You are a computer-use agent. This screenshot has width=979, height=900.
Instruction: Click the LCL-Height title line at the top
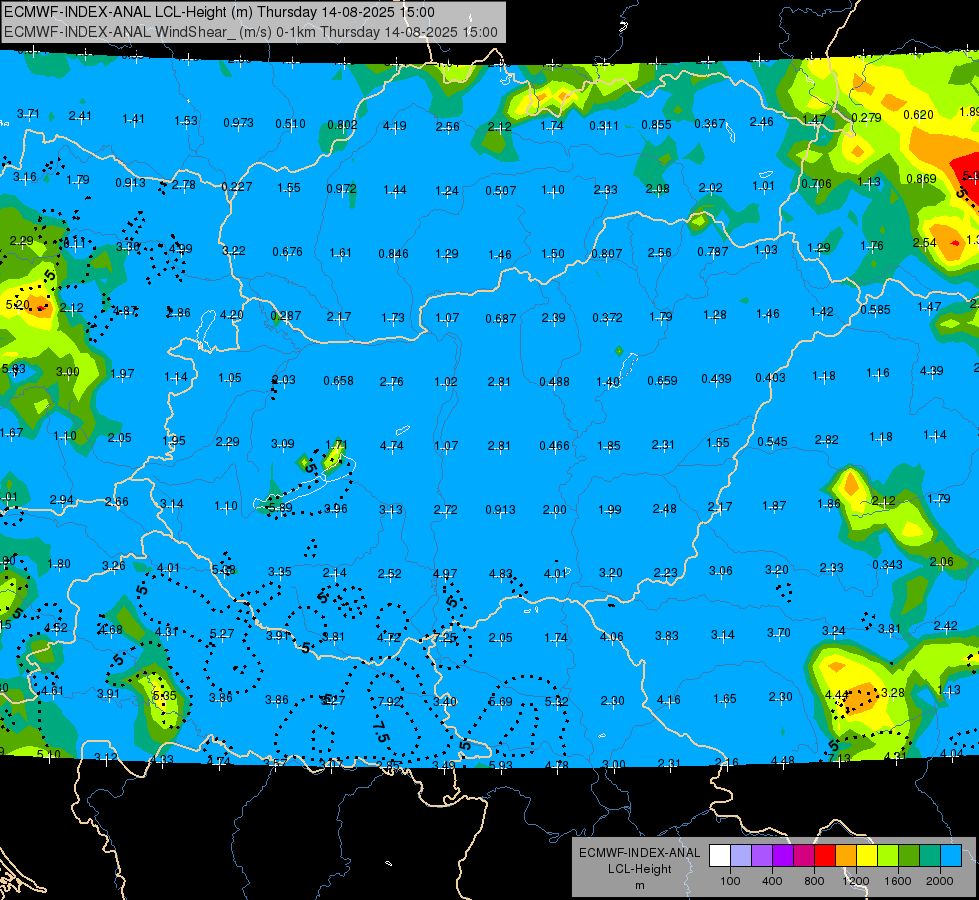[220, 12]
